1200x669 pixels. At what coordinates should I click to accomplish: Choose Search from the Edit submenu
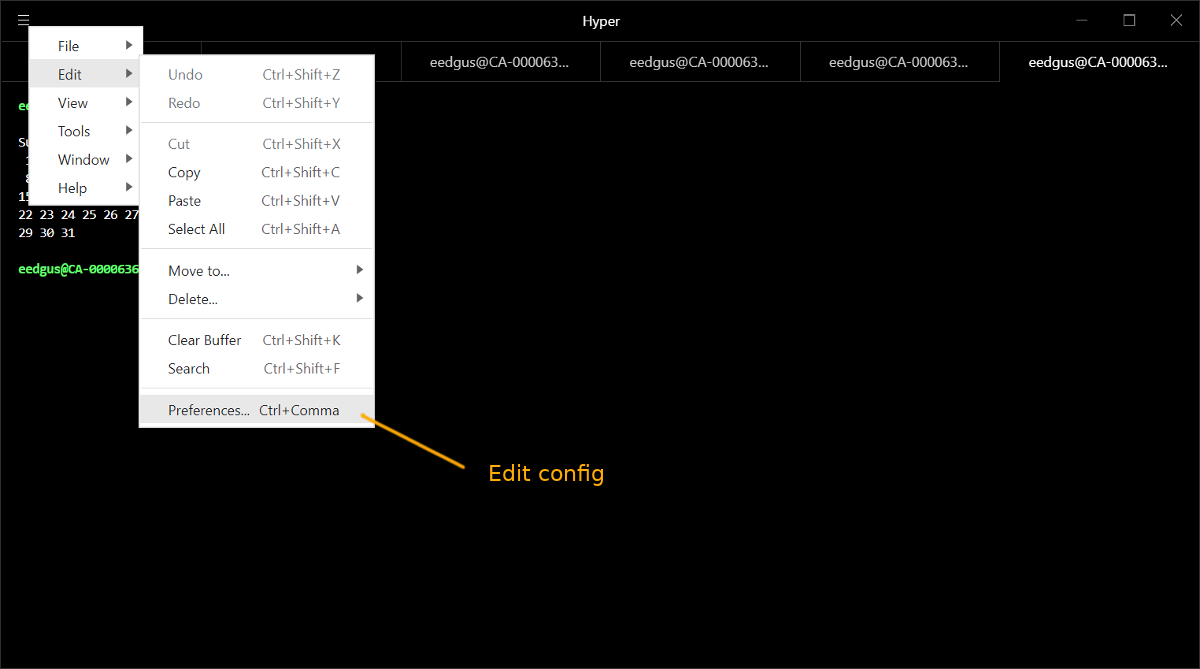pos(256,368)
